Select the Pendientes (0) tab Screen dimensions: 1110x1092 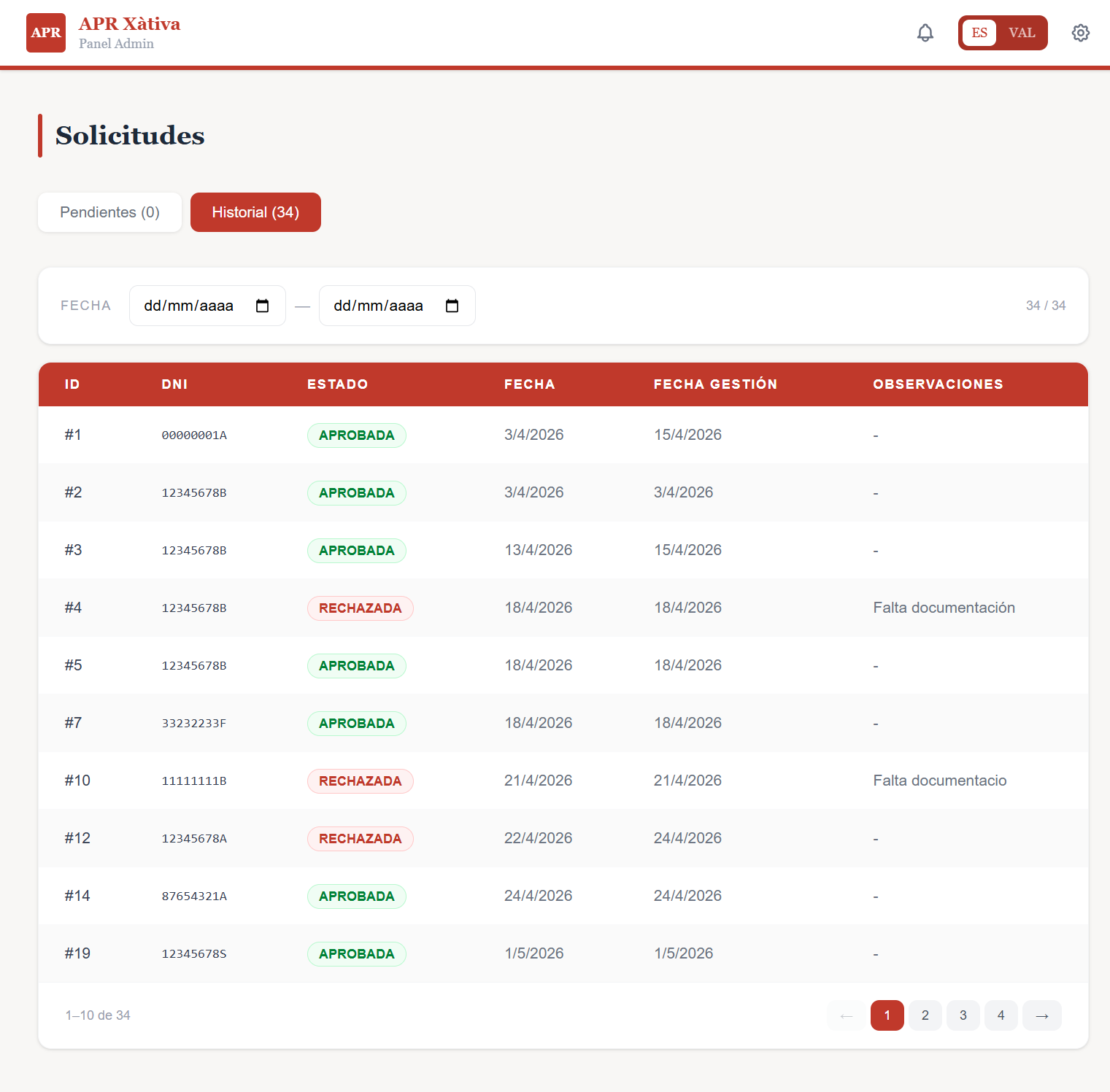(109, 212)
